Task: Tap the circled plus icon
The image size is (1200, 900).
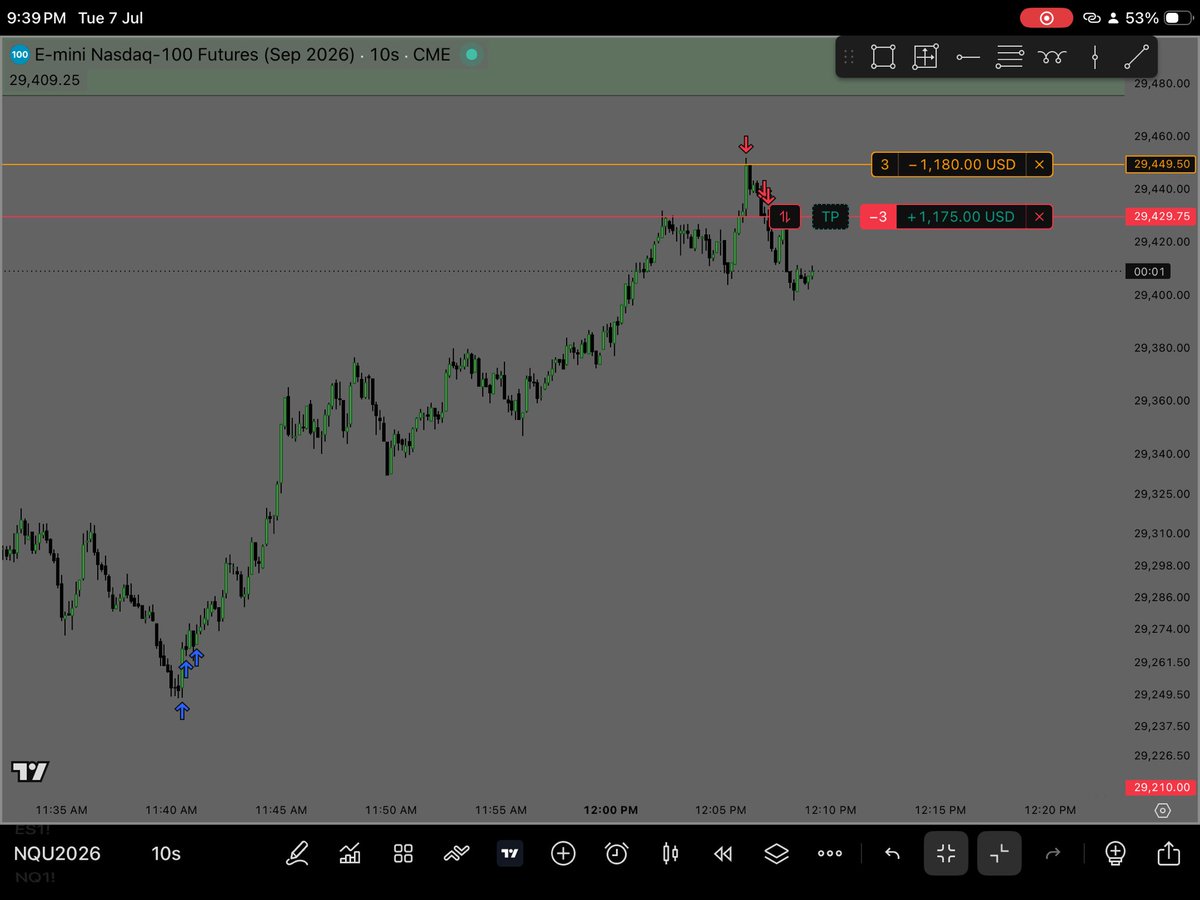Action: tap(563, 853)
